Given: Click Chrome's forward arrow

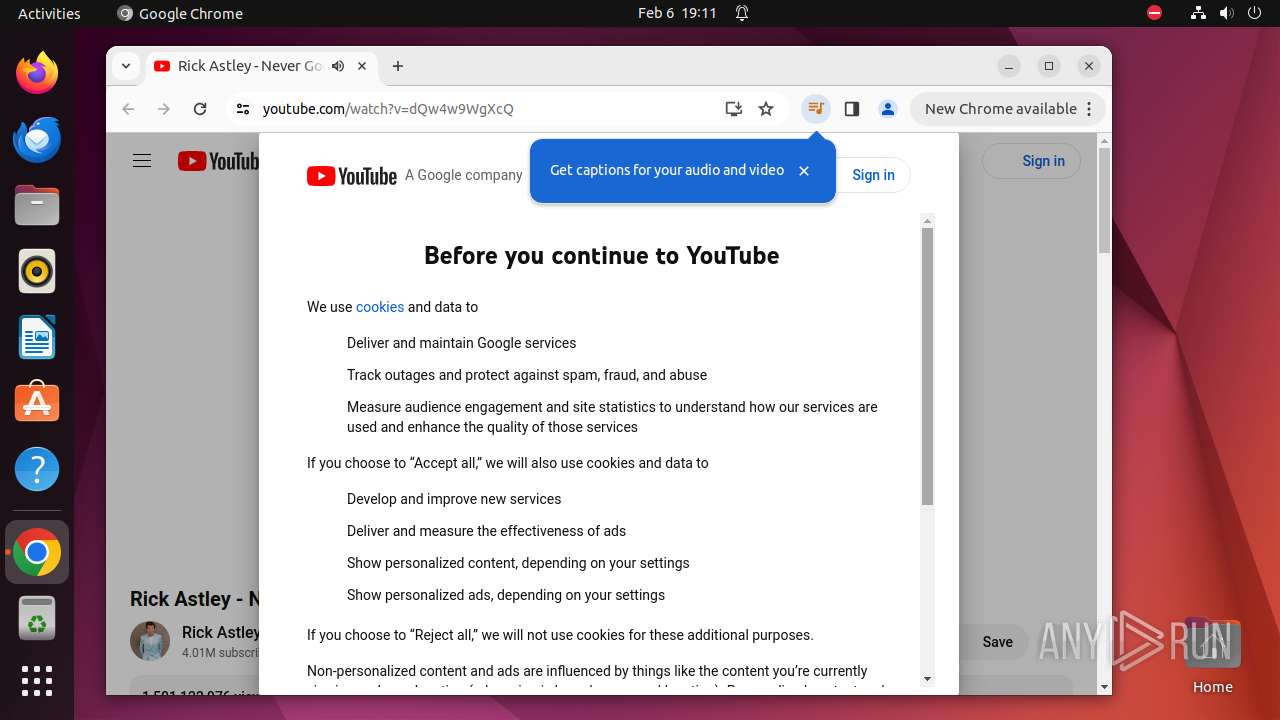Looking at the screenshot, I should coord(164,109).
